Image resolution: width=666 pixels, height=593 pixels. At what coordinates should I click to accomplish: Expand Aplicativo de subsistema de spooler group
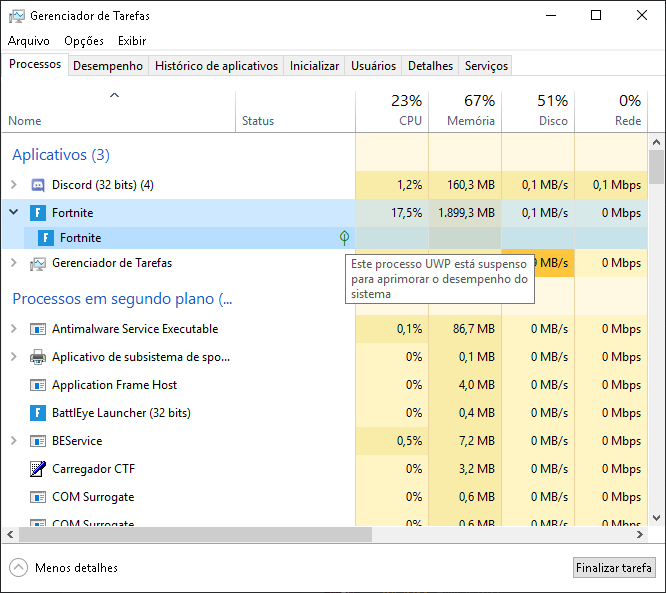[x=14, y=357]
